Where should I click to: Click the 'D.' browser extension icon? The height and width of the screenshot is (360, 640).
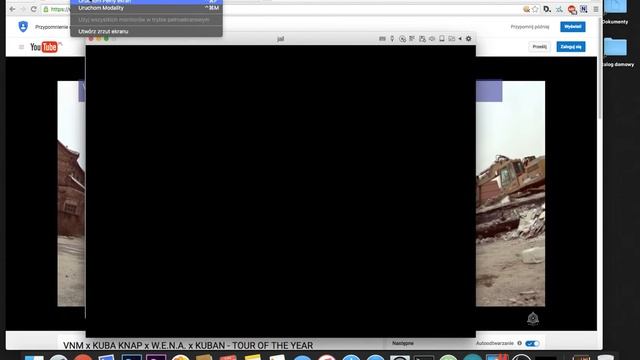[x=547, y=9]
